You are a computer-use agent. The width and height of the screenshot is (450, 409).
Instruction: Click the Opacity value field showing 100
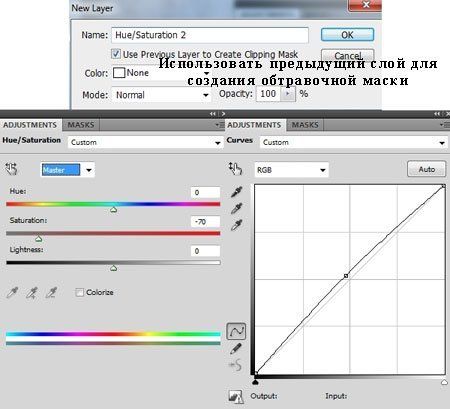[x=268, y=94]
